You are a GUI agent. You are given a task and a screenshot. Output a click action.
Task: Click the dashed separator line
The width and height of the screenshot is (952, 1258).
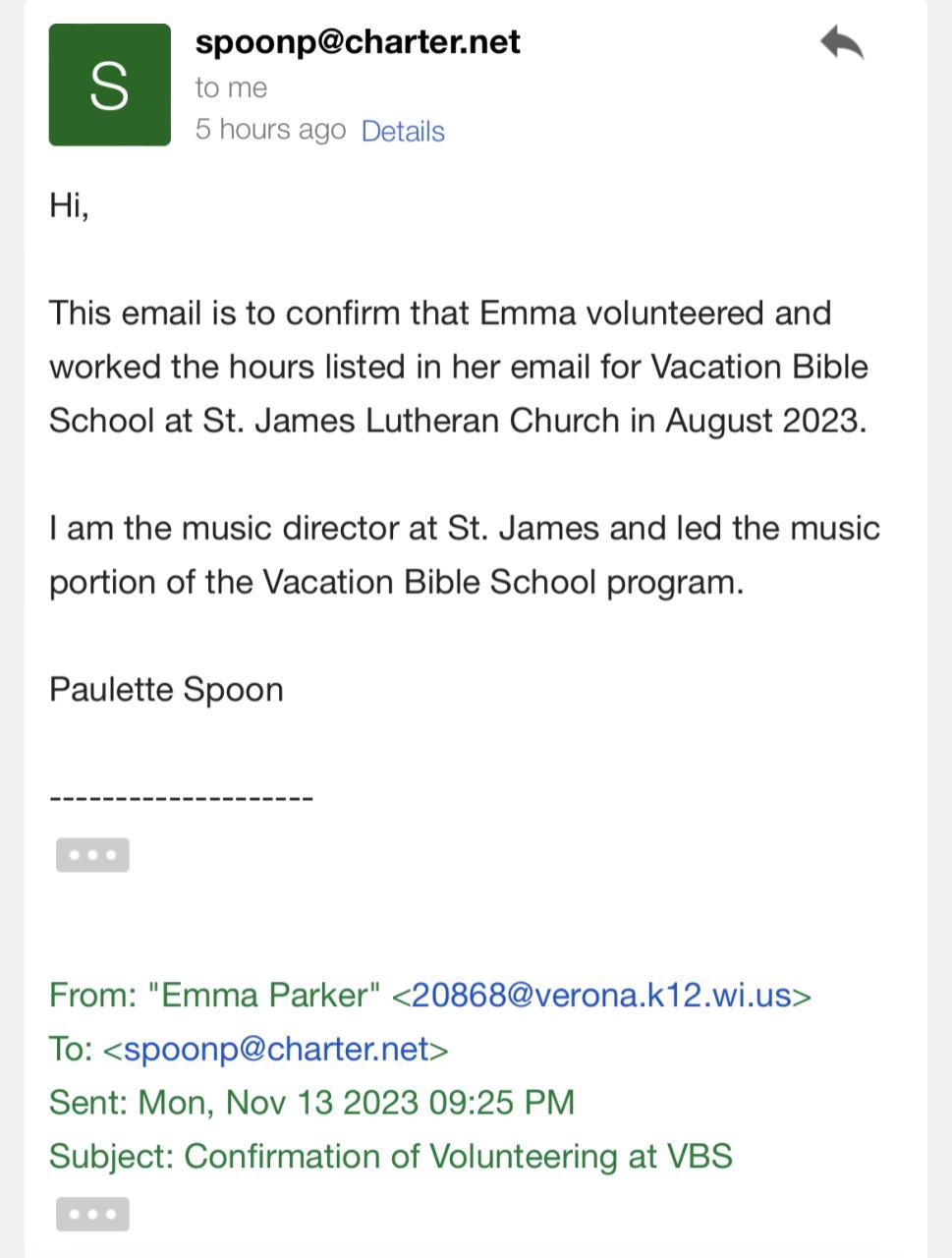click(181, 797)
